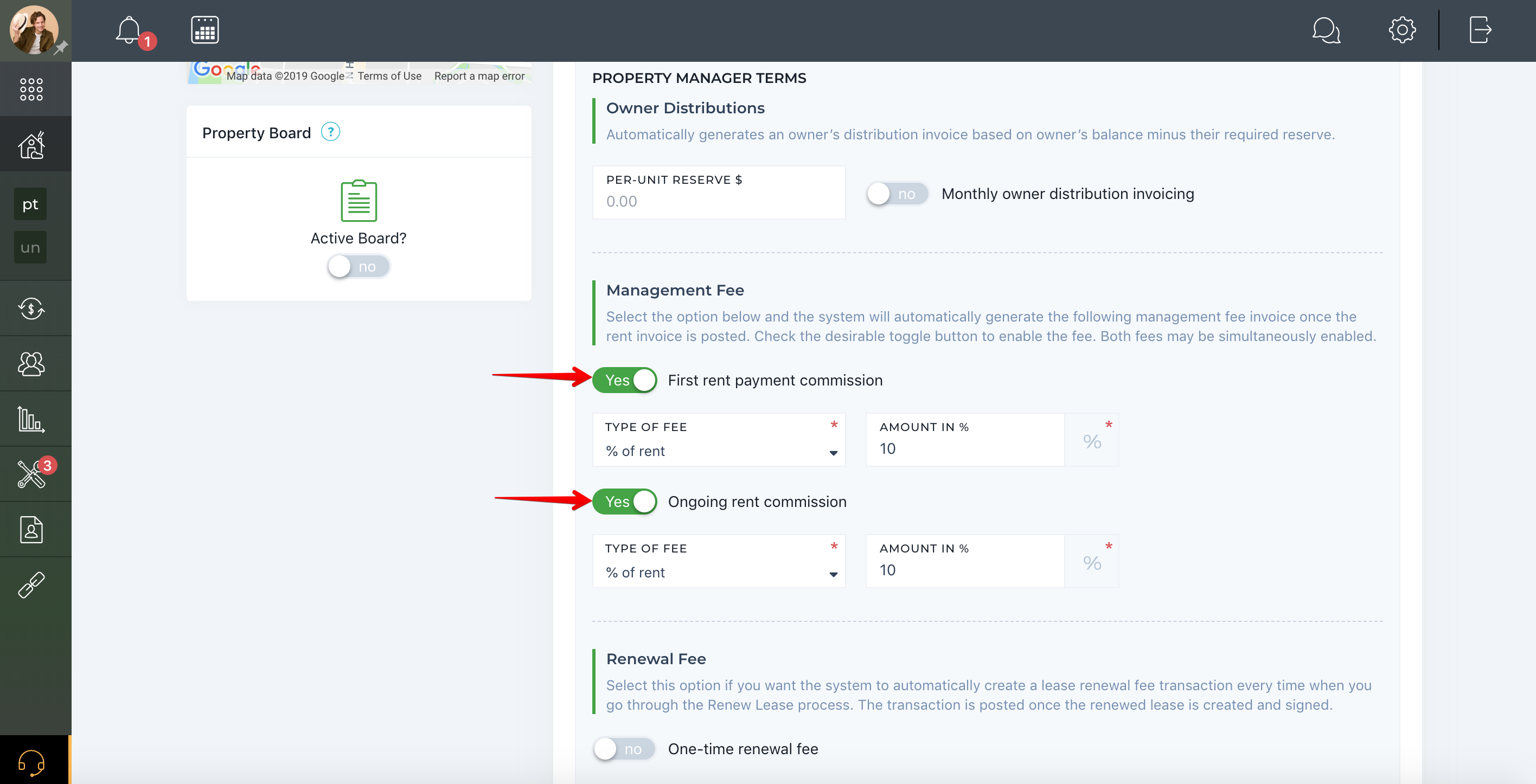
Task: Click the 'One-time renewal fee' label
Action: point(743,749)
